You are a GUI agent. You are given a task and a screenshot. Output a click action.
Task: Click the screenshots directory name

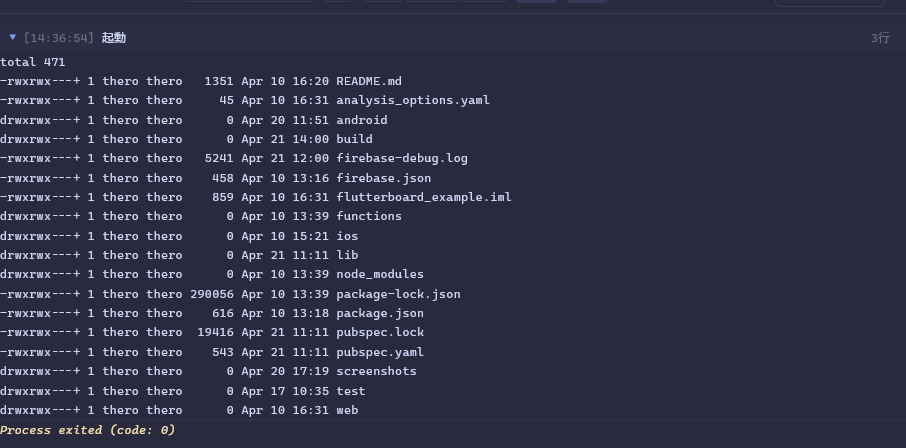(376, 371)
